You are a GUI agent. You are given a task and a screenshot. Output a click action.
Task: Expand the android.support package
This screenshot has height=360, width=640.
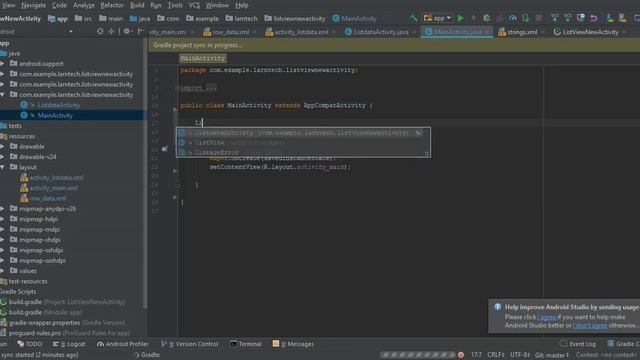point(3,64)
